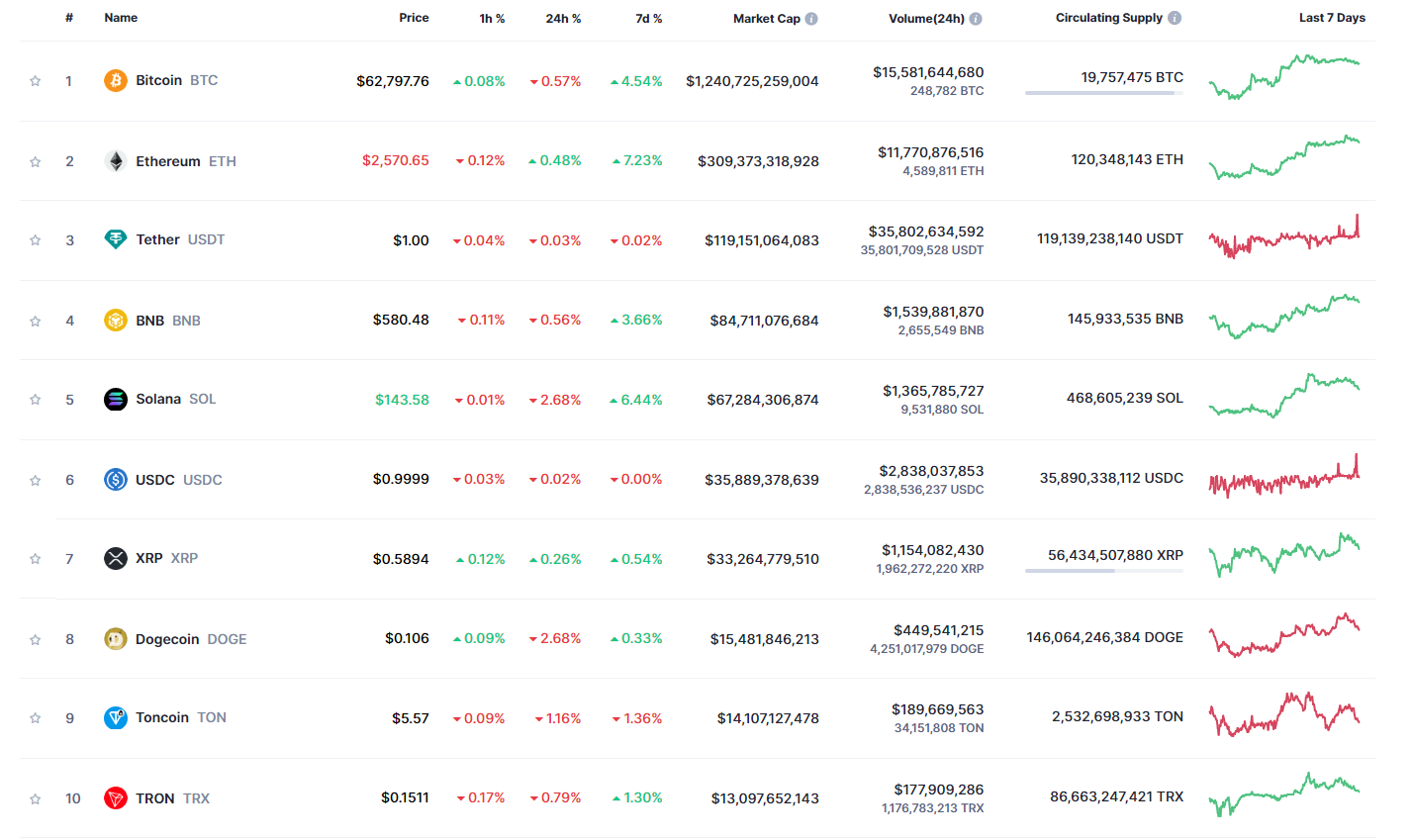Open XRP's last 7 days sparkline
Screen dimensions: 1412x840
click(1284, 555)
